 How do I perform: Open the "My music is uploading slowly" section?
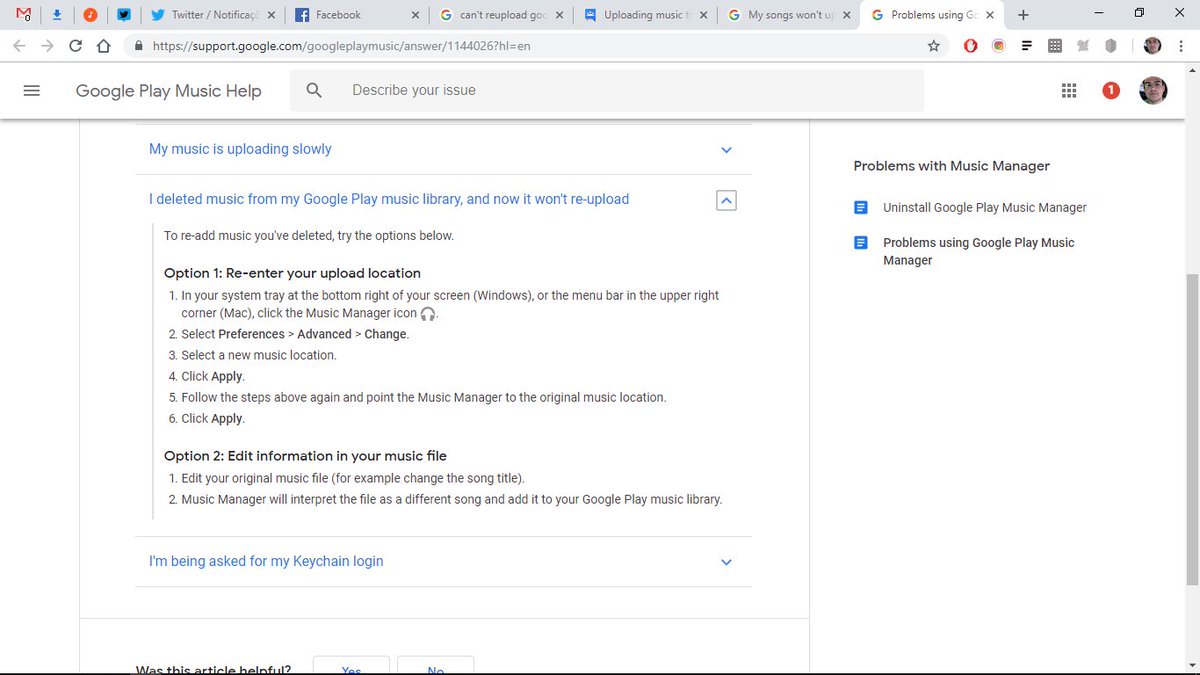(x=240, y=149)
